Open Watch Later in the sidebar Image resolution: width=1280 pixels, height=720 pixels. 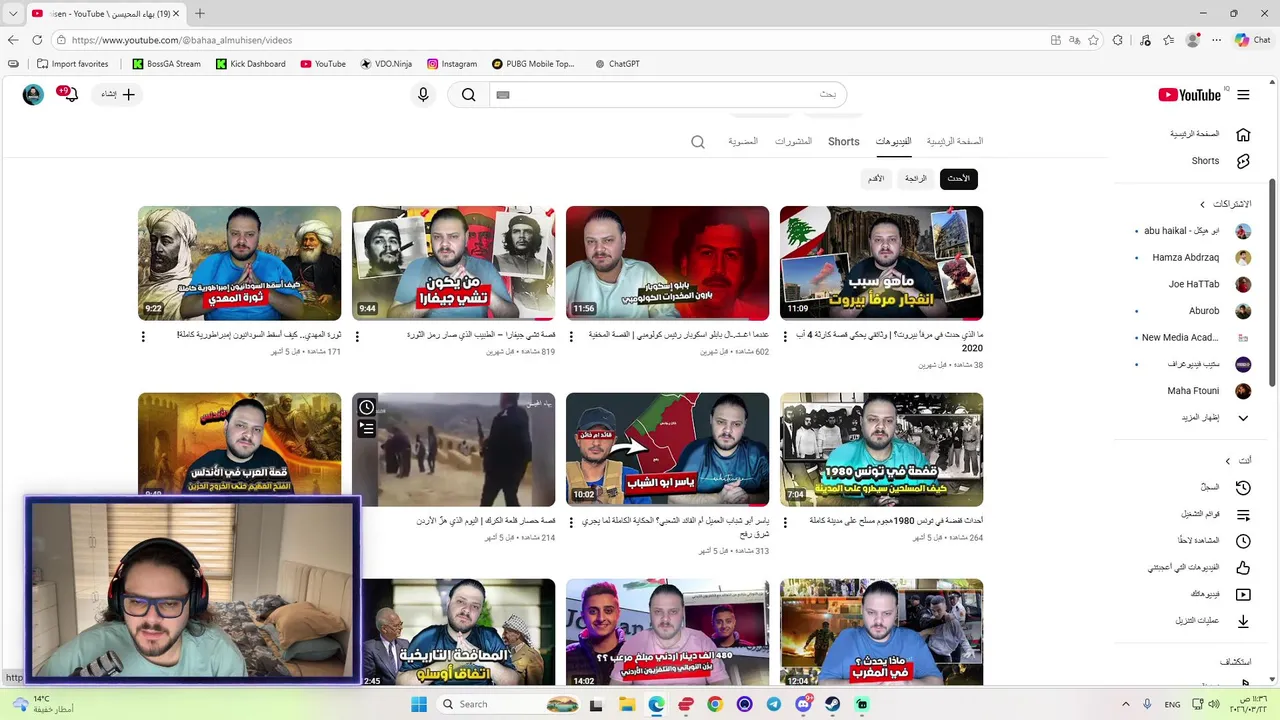tap(1243, 541)
